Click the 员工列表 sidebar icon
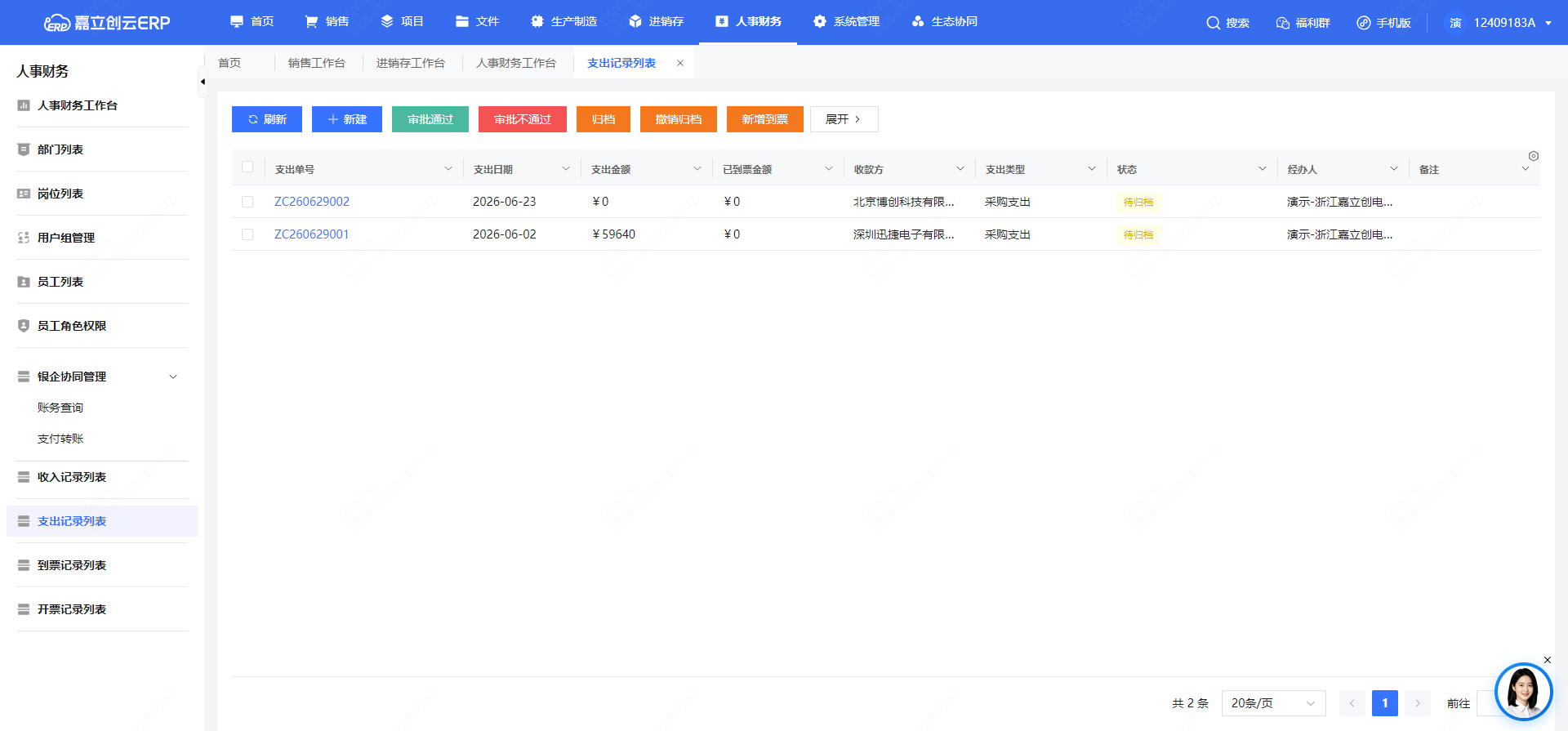 (x=24, y=282)
